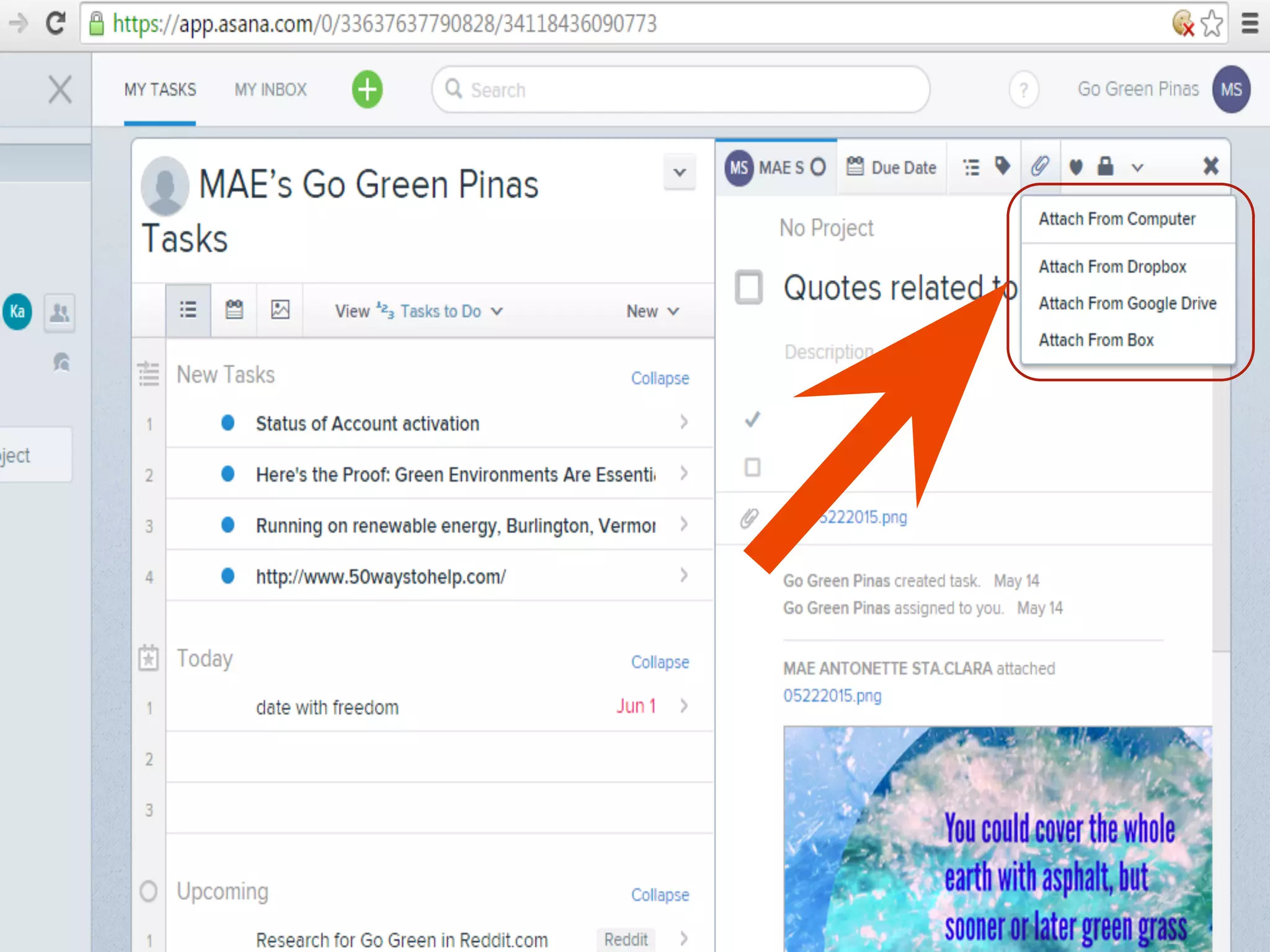The image size is (1270, 952).
Task: Choose Attach From Dropbox option
Action: pyautogui.click(x=1112, y=267)
